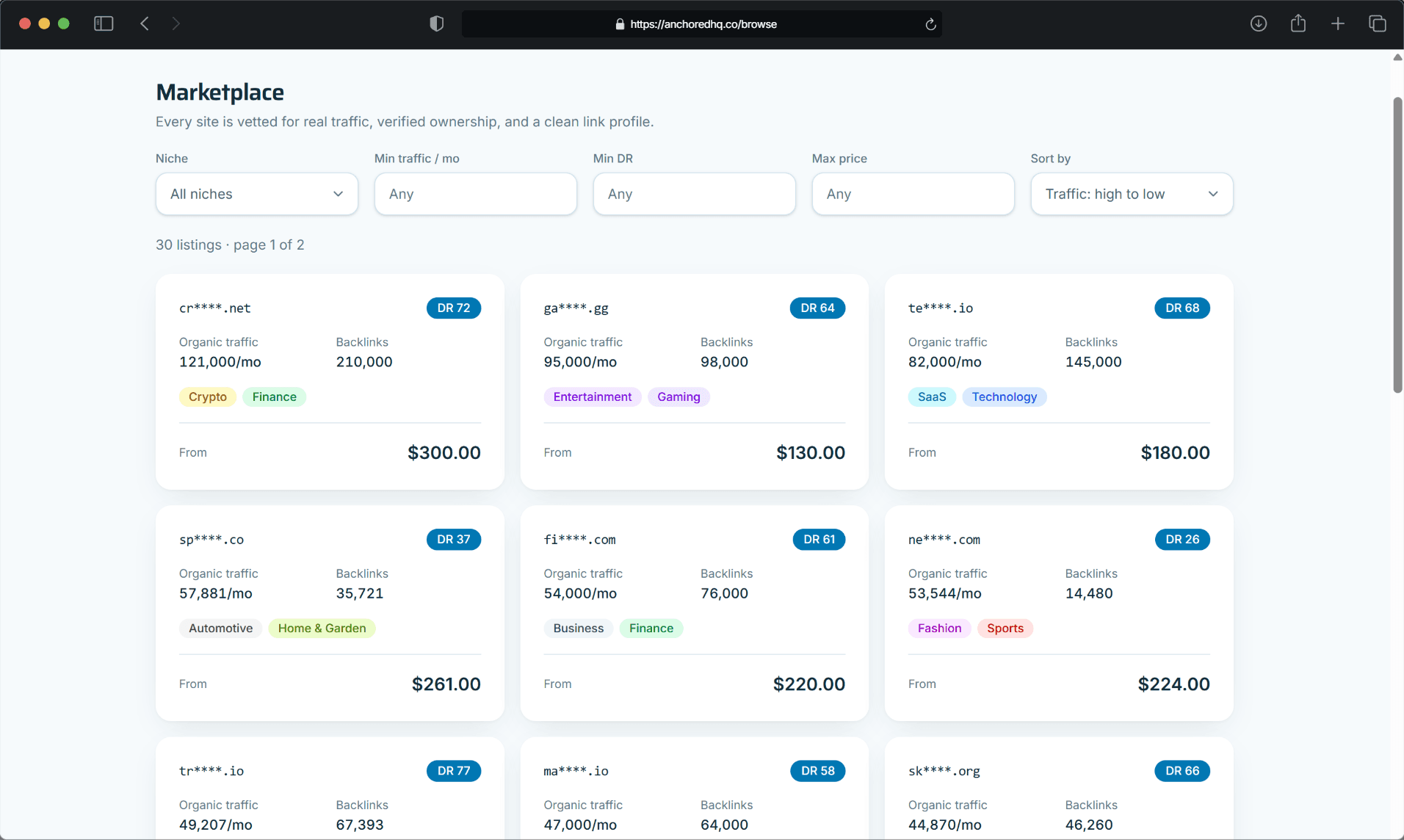This screenshot has width=1404, height=840.
Task: Click the address bar URL field
Action: click(702, 24)
